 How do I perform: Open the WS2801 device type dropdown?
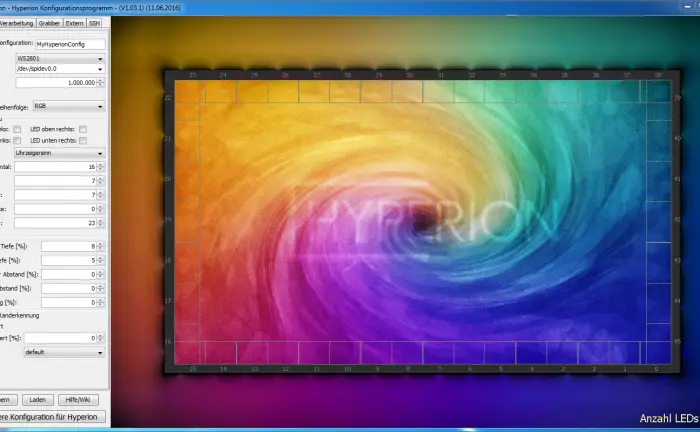[x=60, y=58]
